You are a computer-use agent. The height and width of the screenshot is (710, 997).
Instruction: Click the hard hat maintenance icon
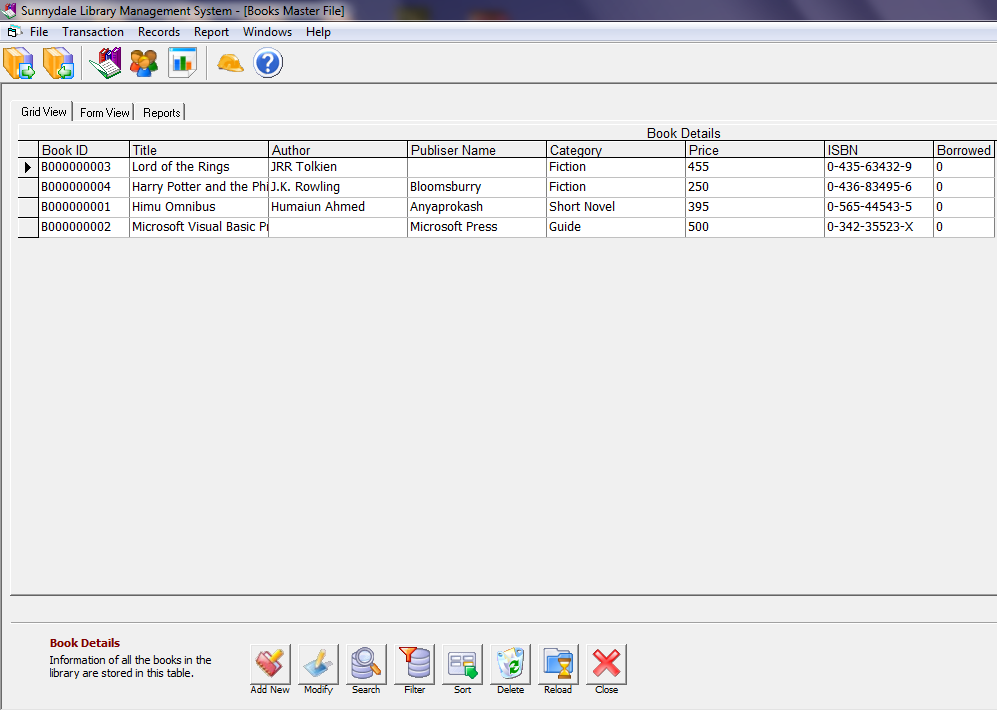pos(229,62)
